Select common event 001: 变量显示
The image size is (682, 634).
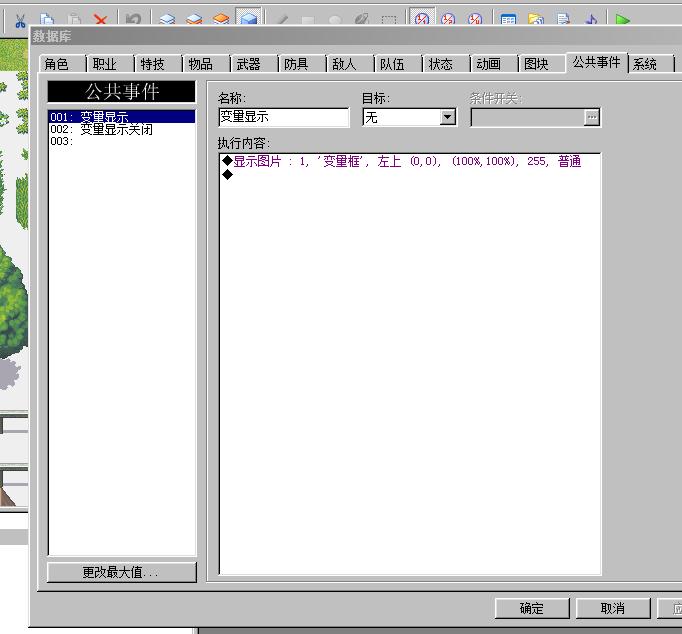(x=121, y=117)
